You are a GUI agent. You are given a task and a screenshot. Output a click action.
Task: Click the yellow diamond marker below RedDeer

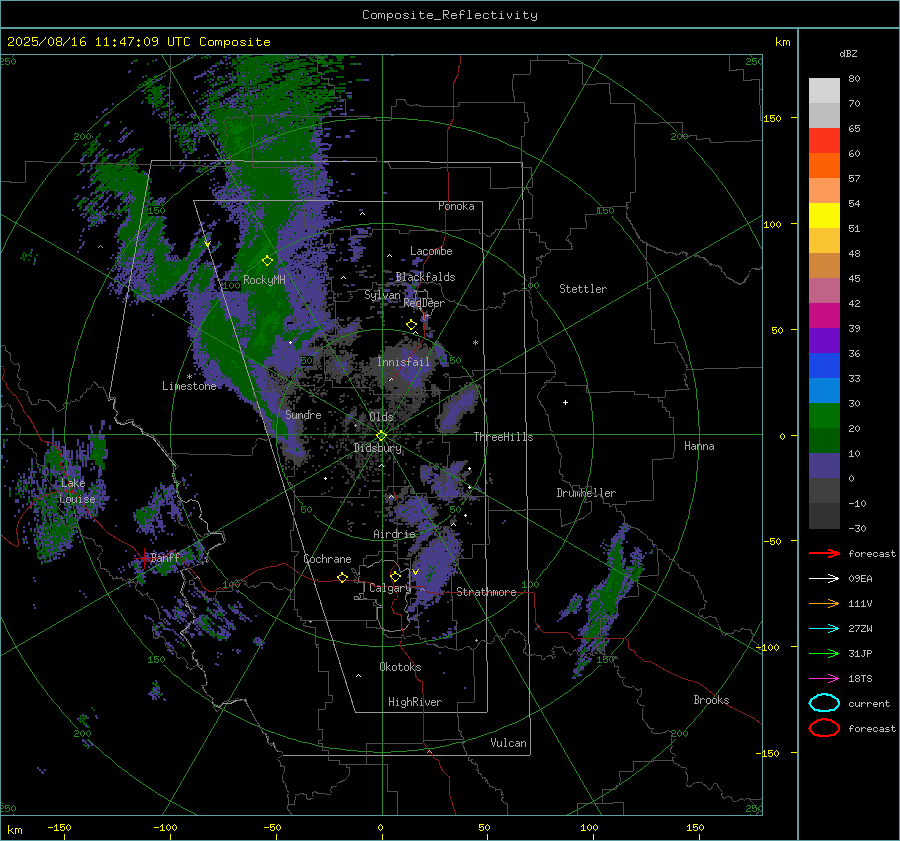click(x=411, y=325)
